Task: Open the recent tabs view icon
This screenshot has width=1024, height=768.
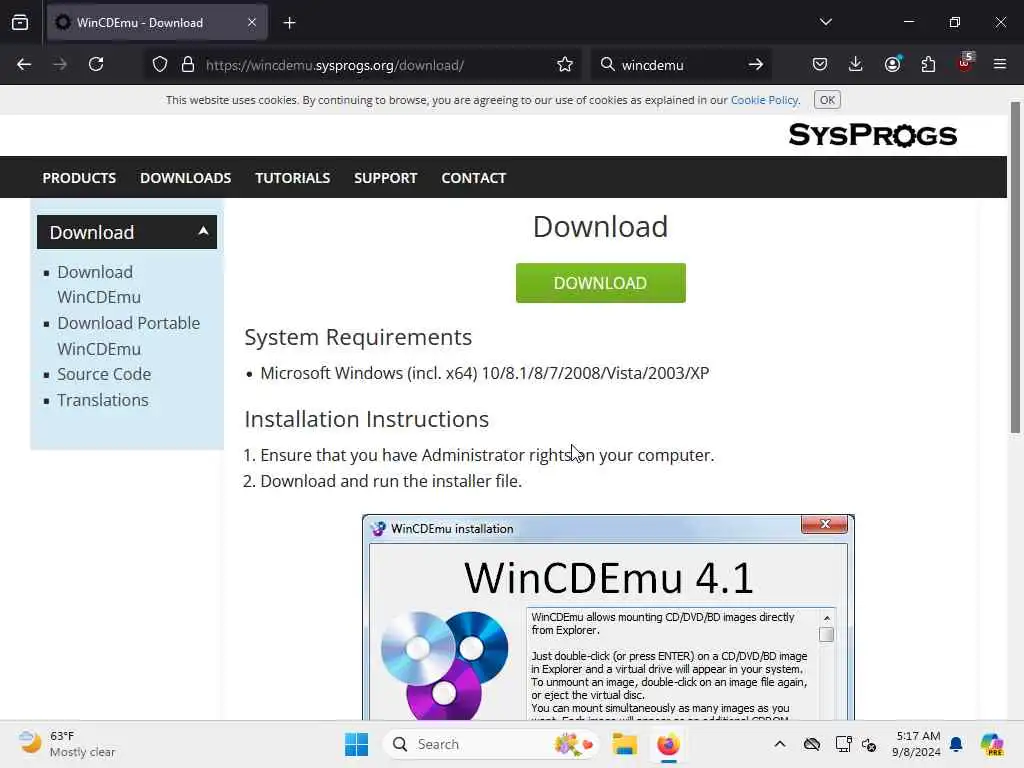Action: point(20,23)
